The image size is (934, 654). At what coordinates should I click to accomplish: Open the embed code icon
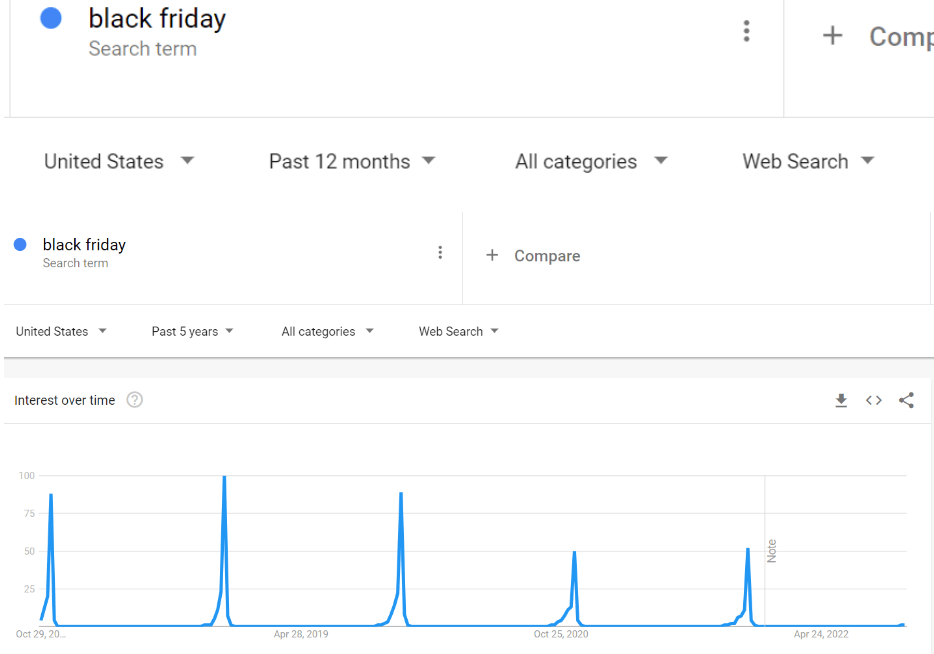pos(874,401)
